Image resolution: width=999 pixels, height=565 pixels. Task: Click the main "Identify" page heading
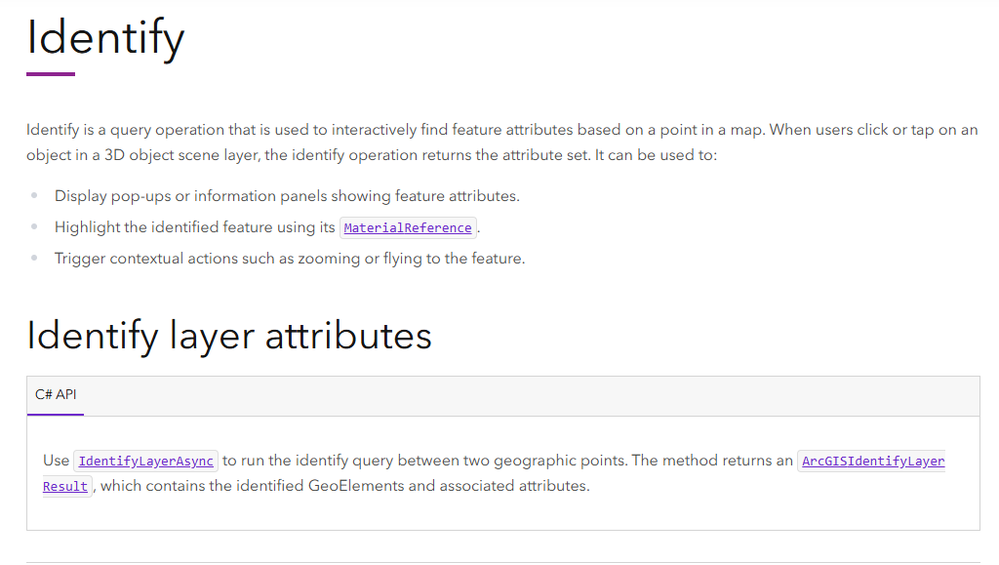click(x=105, y=39)
